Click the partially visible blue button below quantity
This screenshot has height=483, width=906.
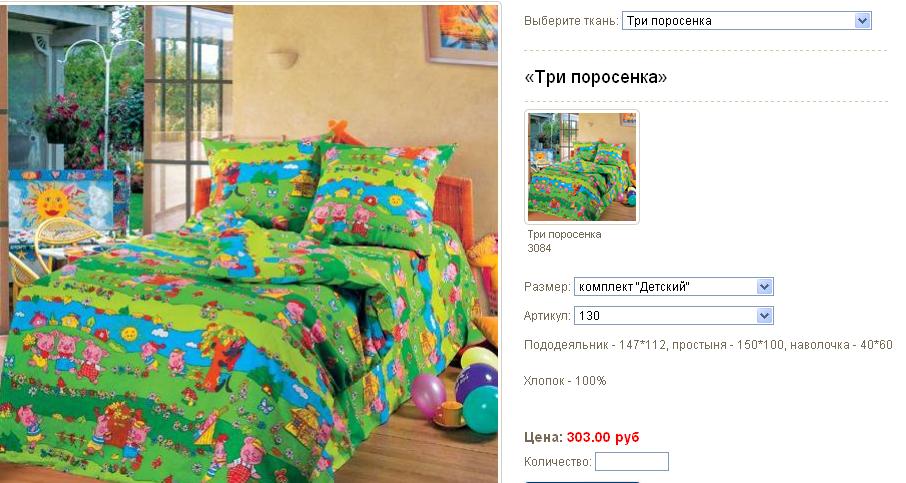pos(582,481)
